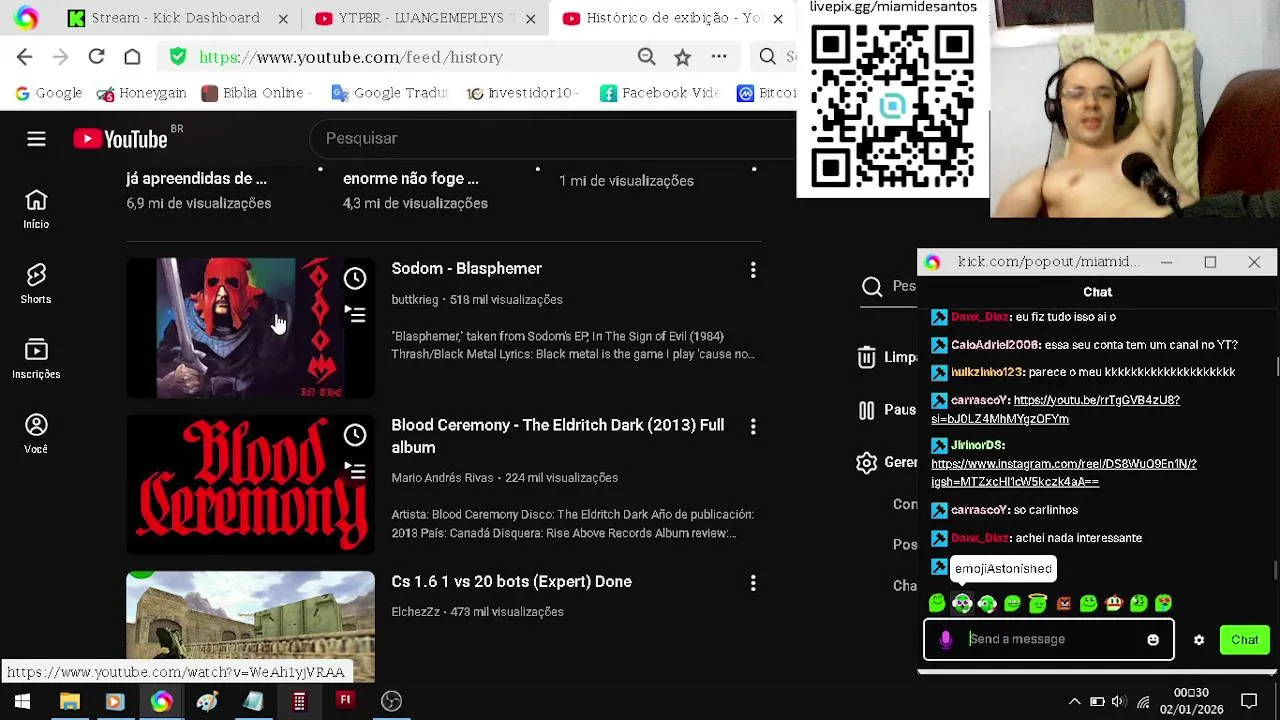1280x720 pixels.
Task: Open browser more options (three dots) in address bar
Action: [719, 57]
